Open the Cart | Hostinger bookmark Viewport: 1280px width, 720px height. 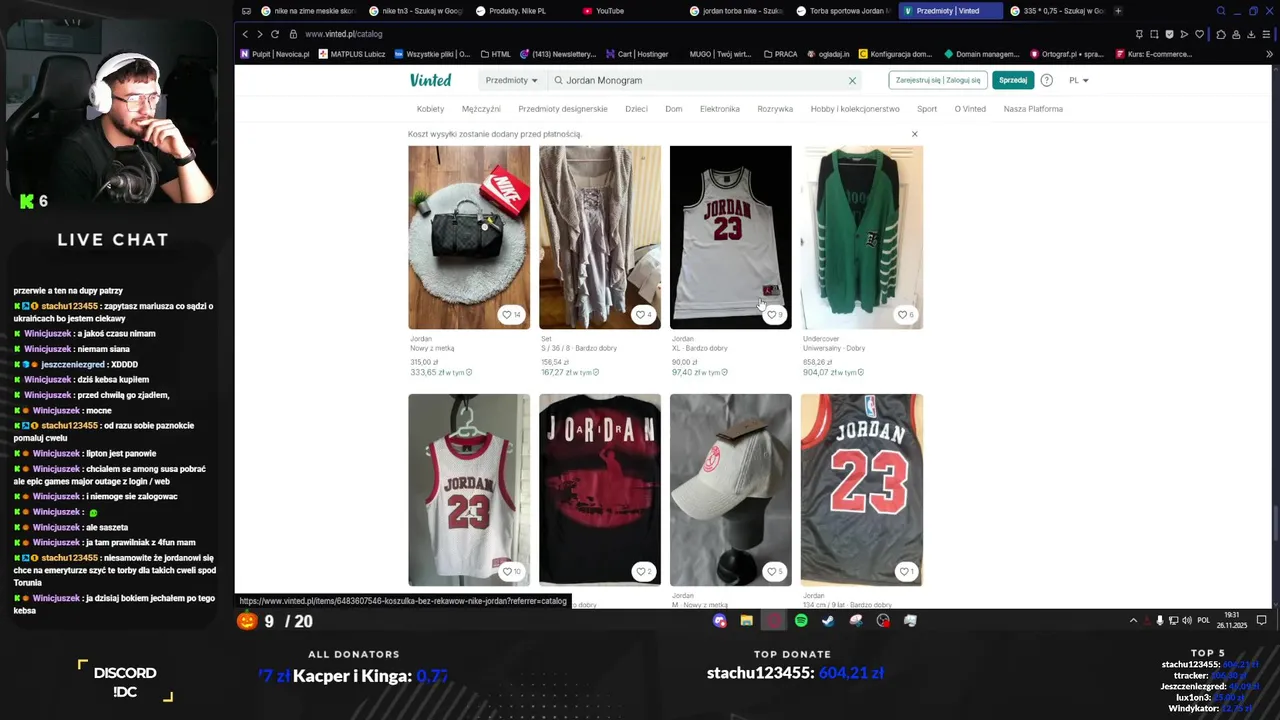pos(637,54)
